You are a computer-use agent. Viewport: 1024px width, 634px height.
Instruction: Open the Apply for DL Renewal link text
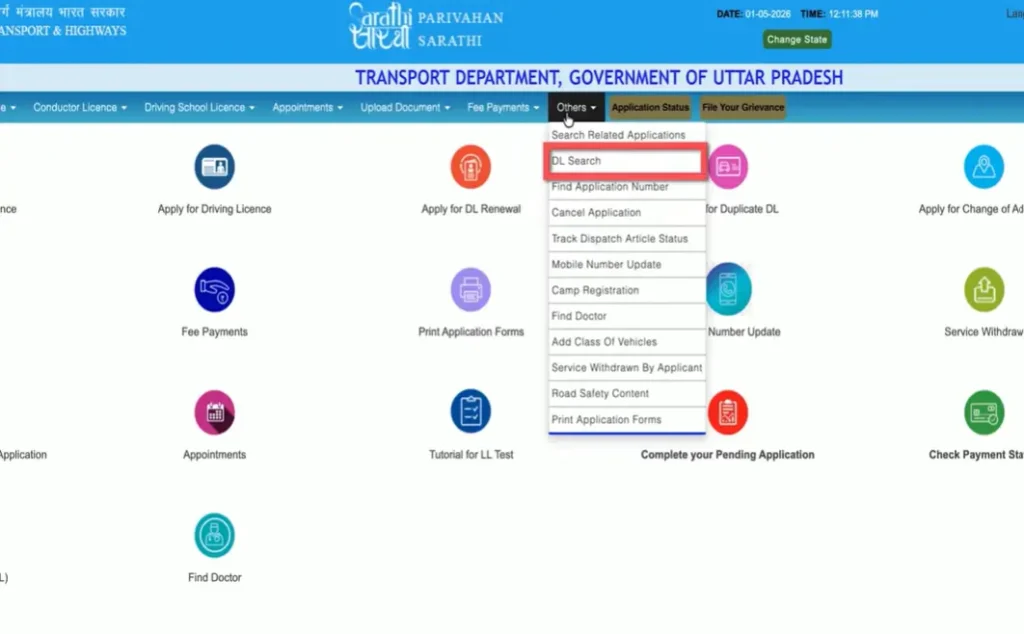[x=471, y=209]
